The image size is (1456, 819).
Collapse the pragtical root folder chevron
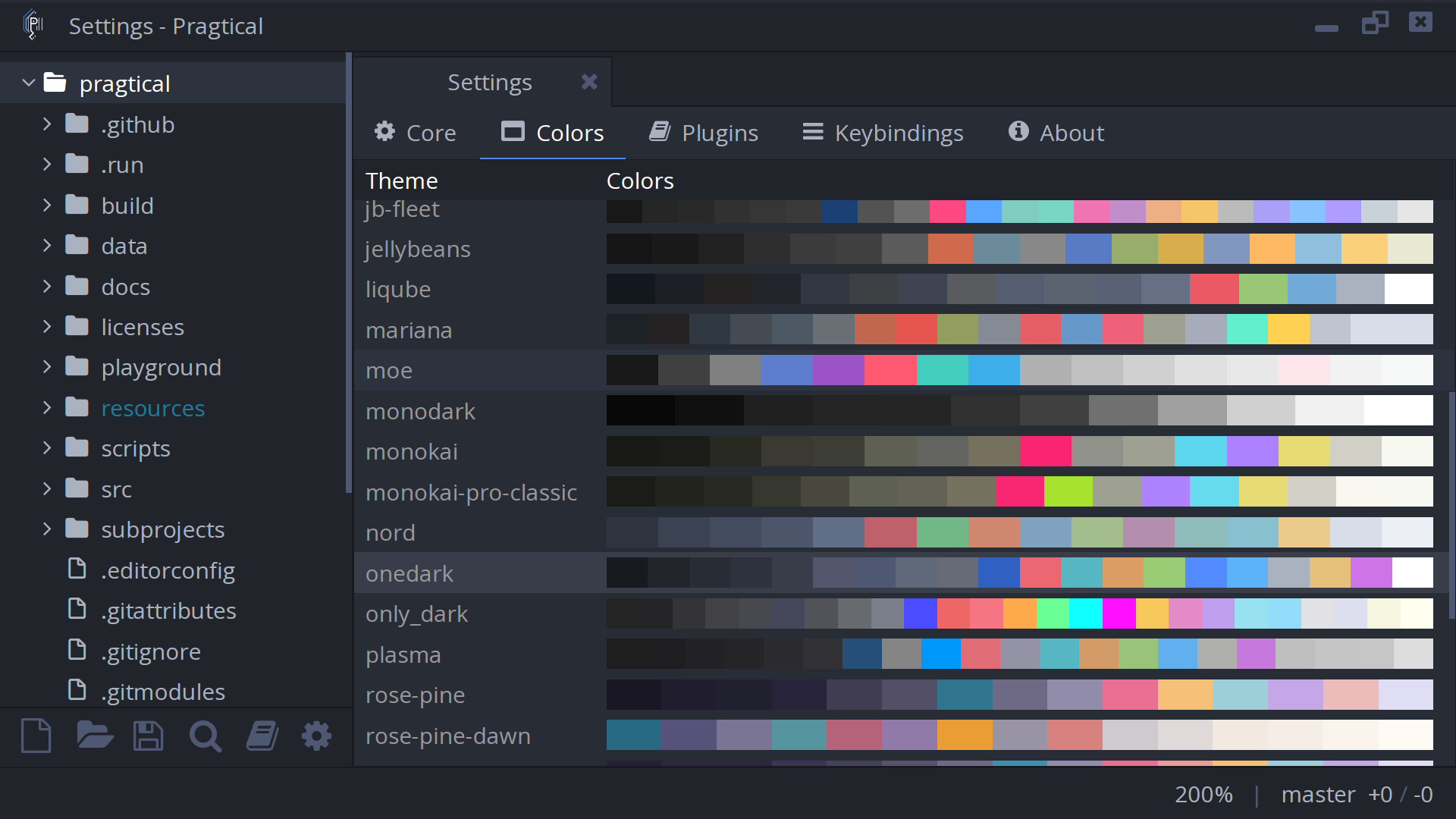29,83
